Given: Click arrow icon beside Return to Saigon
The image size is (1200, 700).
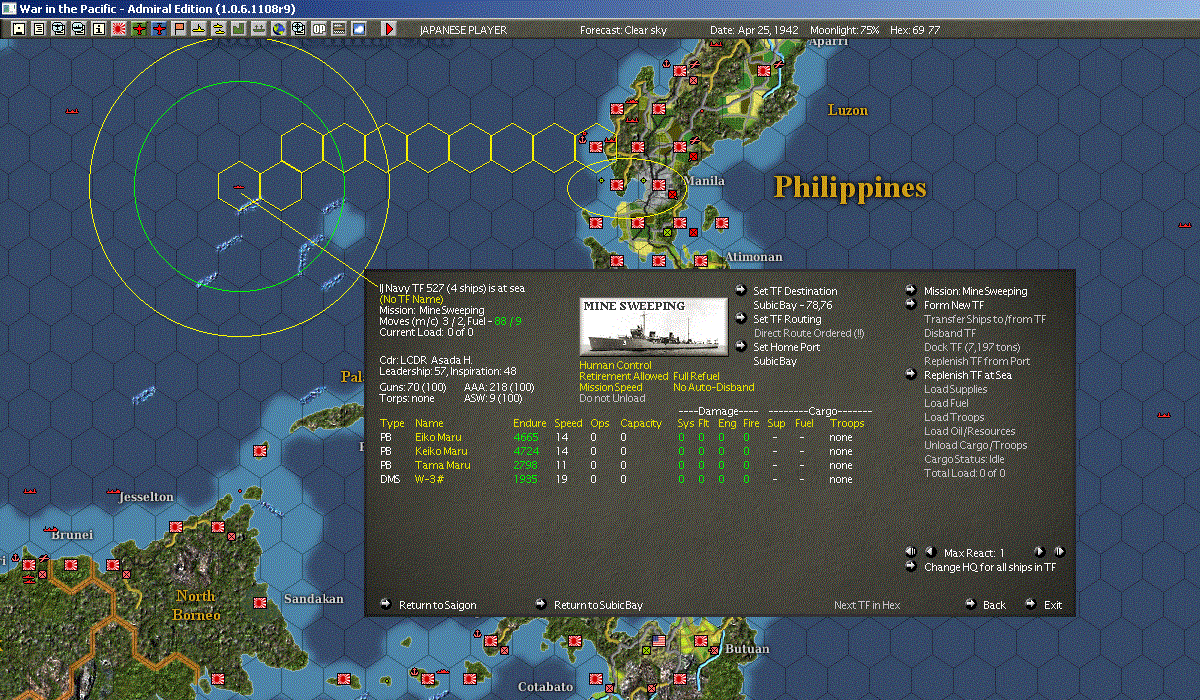Looking at the screenshot, I should pos(386,604).
